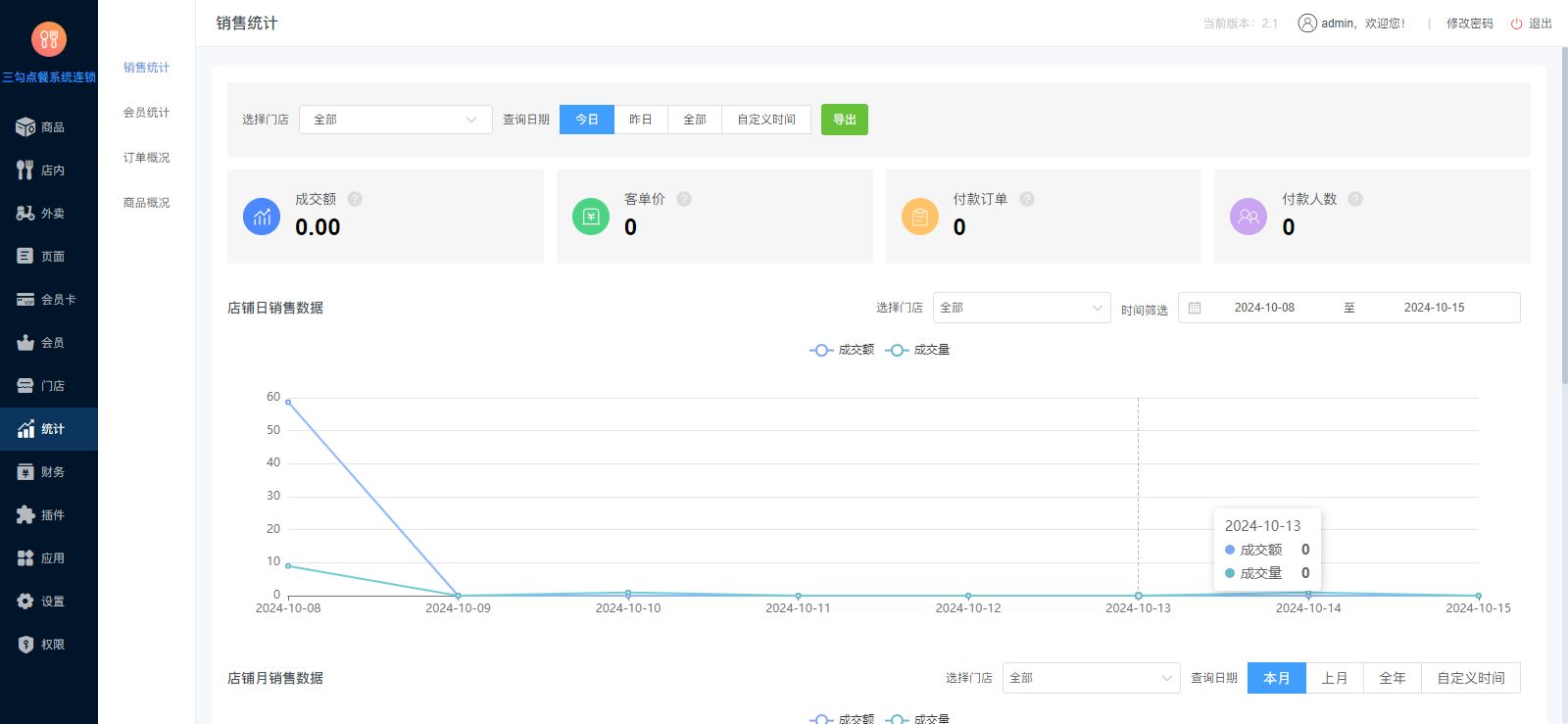Click the admin user avatar icon

[x=1307, y=24]
